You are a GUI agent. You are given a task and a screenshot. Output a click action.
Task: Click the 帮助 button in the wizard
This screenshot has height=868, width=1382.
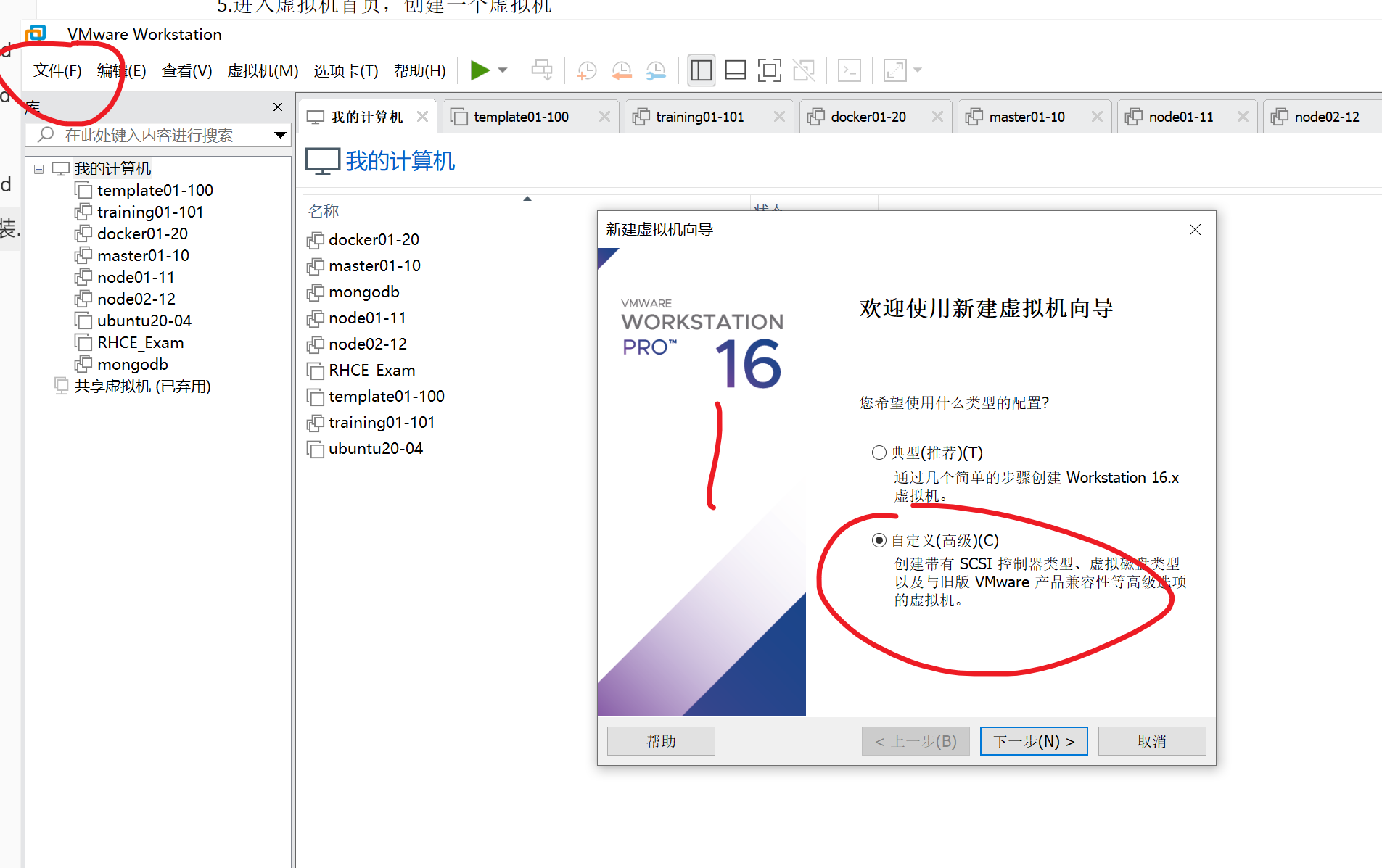(x=661, y=741)
